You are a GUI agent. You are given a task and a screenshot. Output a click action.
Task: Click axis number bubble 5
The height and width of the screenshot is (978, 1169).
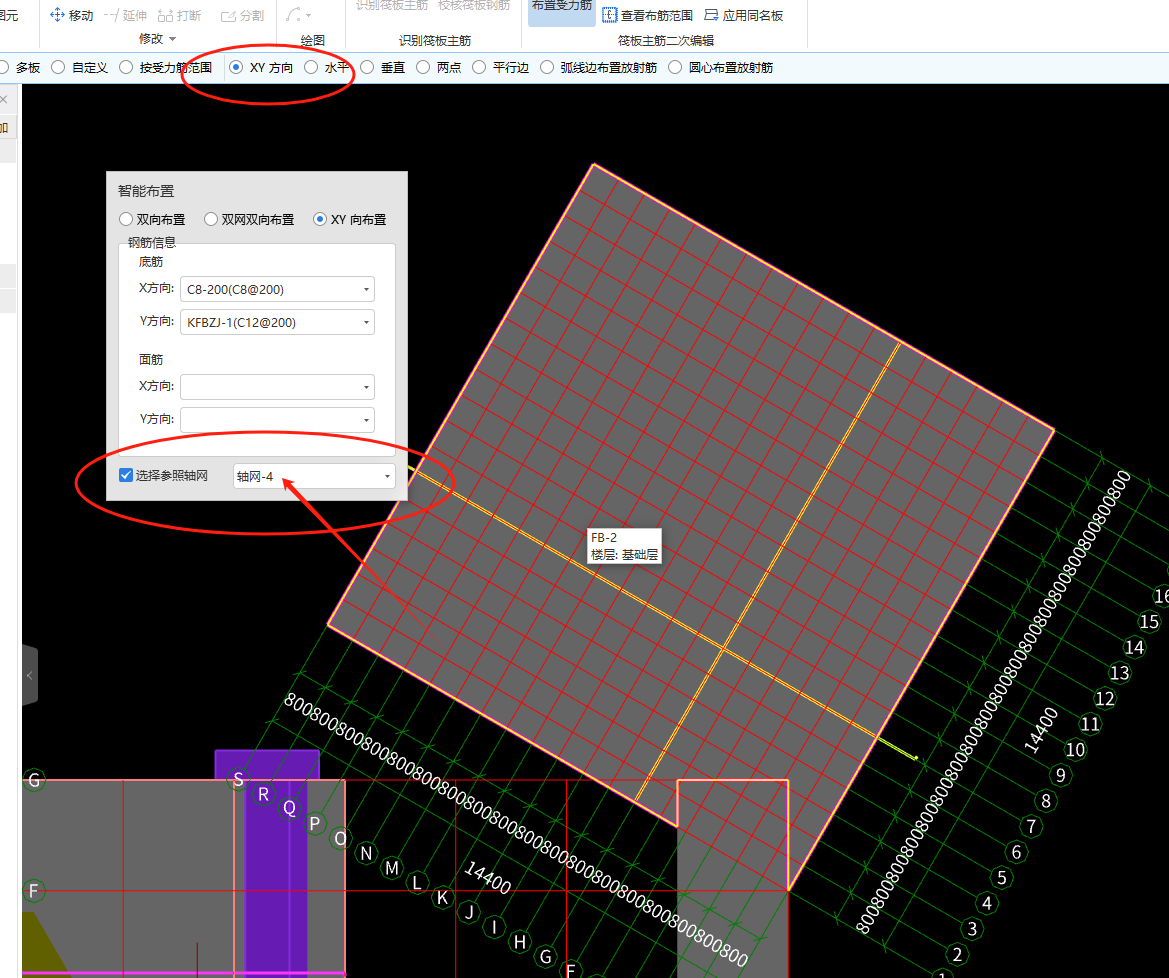tap(1001, 877)
